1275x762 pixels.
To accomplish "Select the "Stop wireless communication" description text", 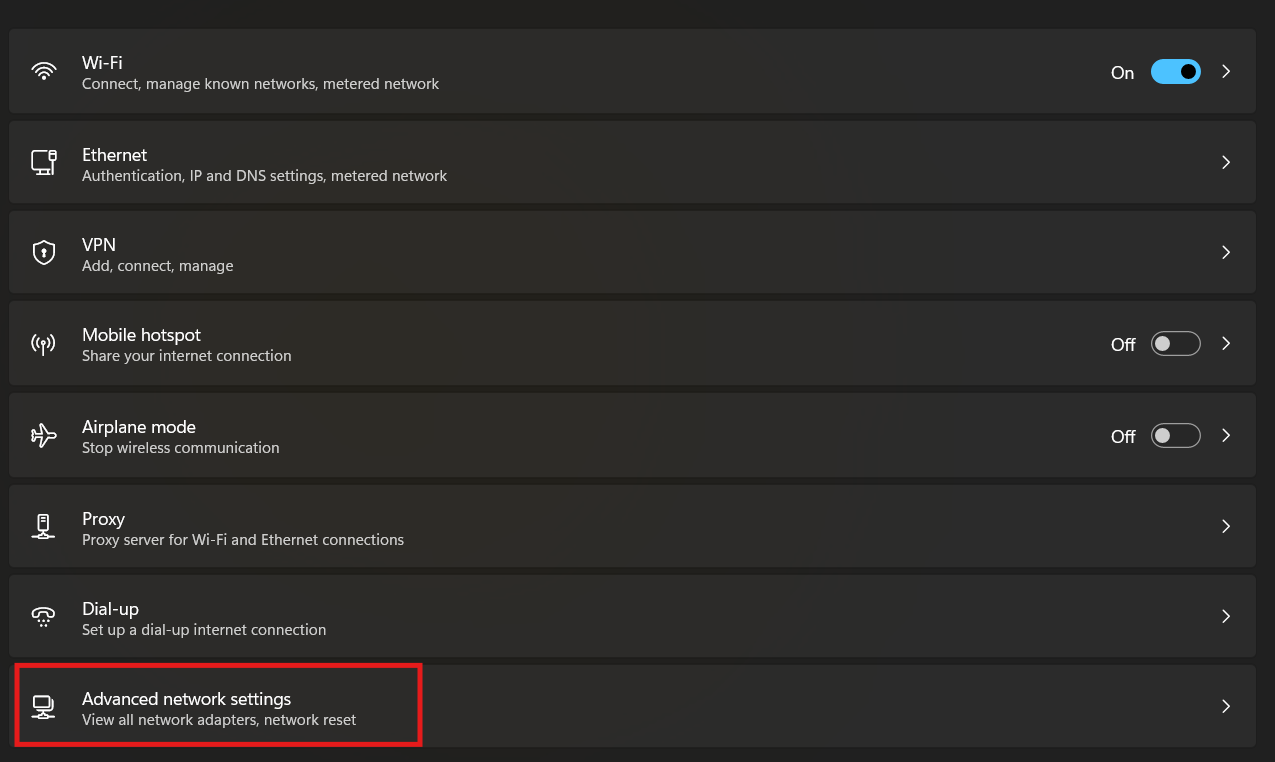I will 181,448.
